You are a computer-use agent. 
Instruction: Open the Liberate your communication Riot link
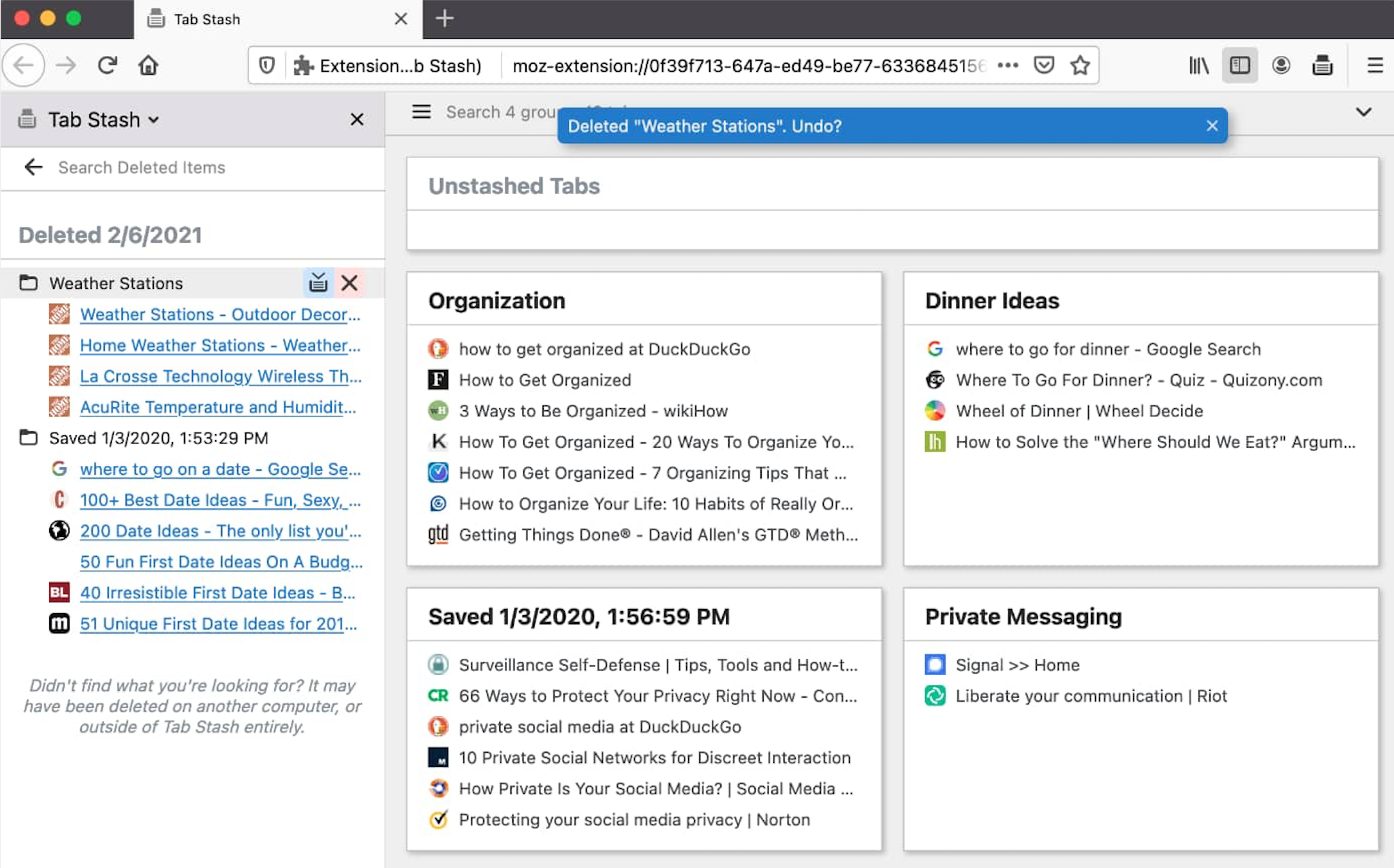pos(1091,696)
